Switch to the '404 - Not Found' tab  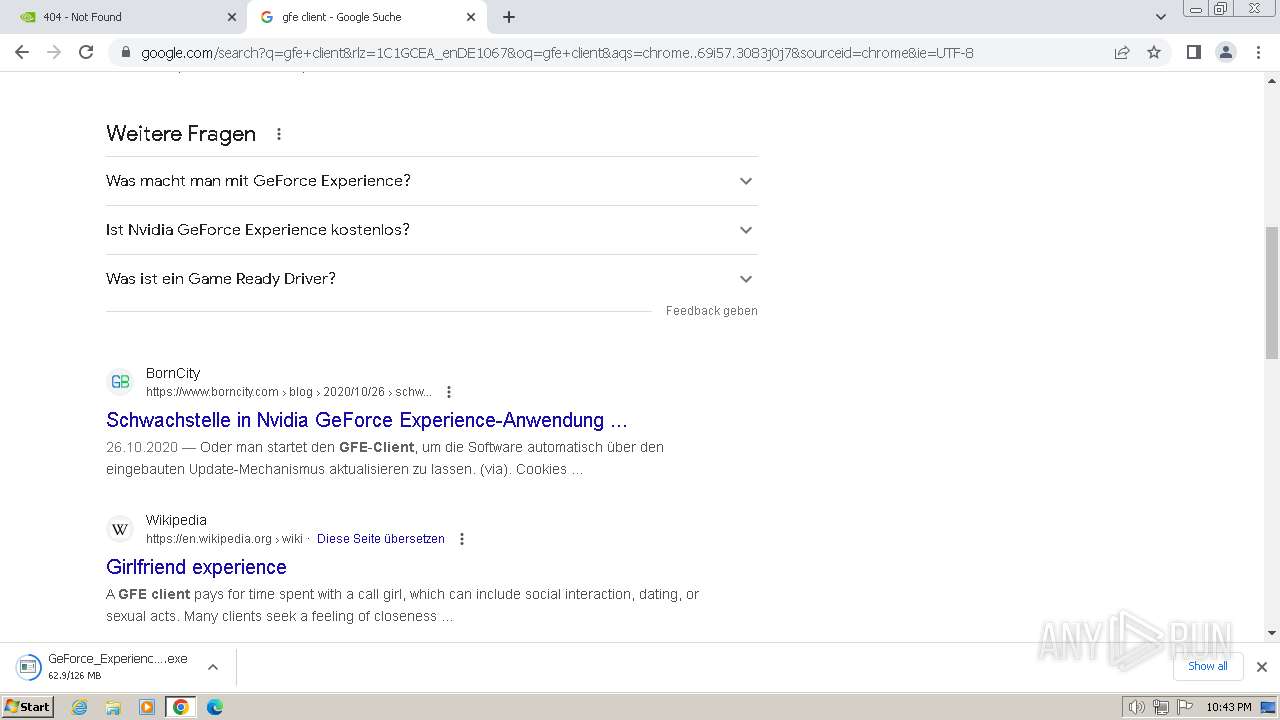point(124,17)
